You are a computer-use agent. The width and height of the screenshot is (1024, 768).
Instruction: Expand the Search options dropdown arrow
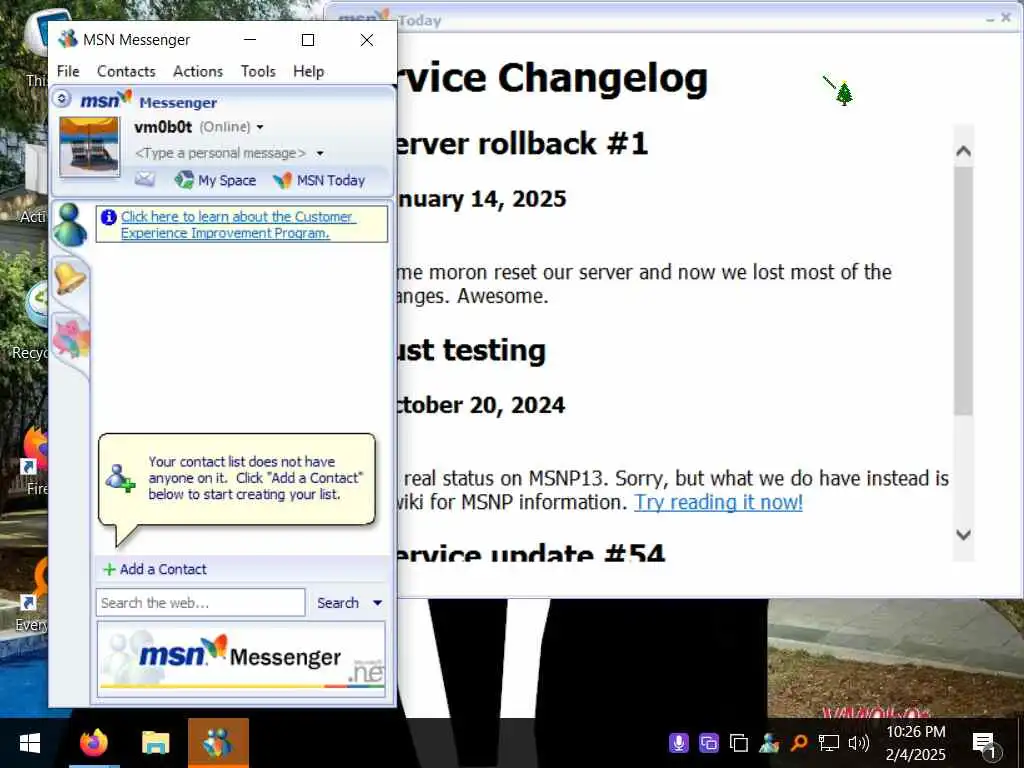click(377, 603)
